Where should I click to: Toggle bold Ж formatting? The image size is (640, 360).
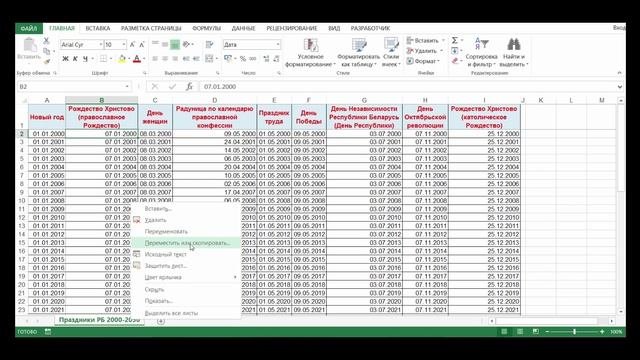65,59
